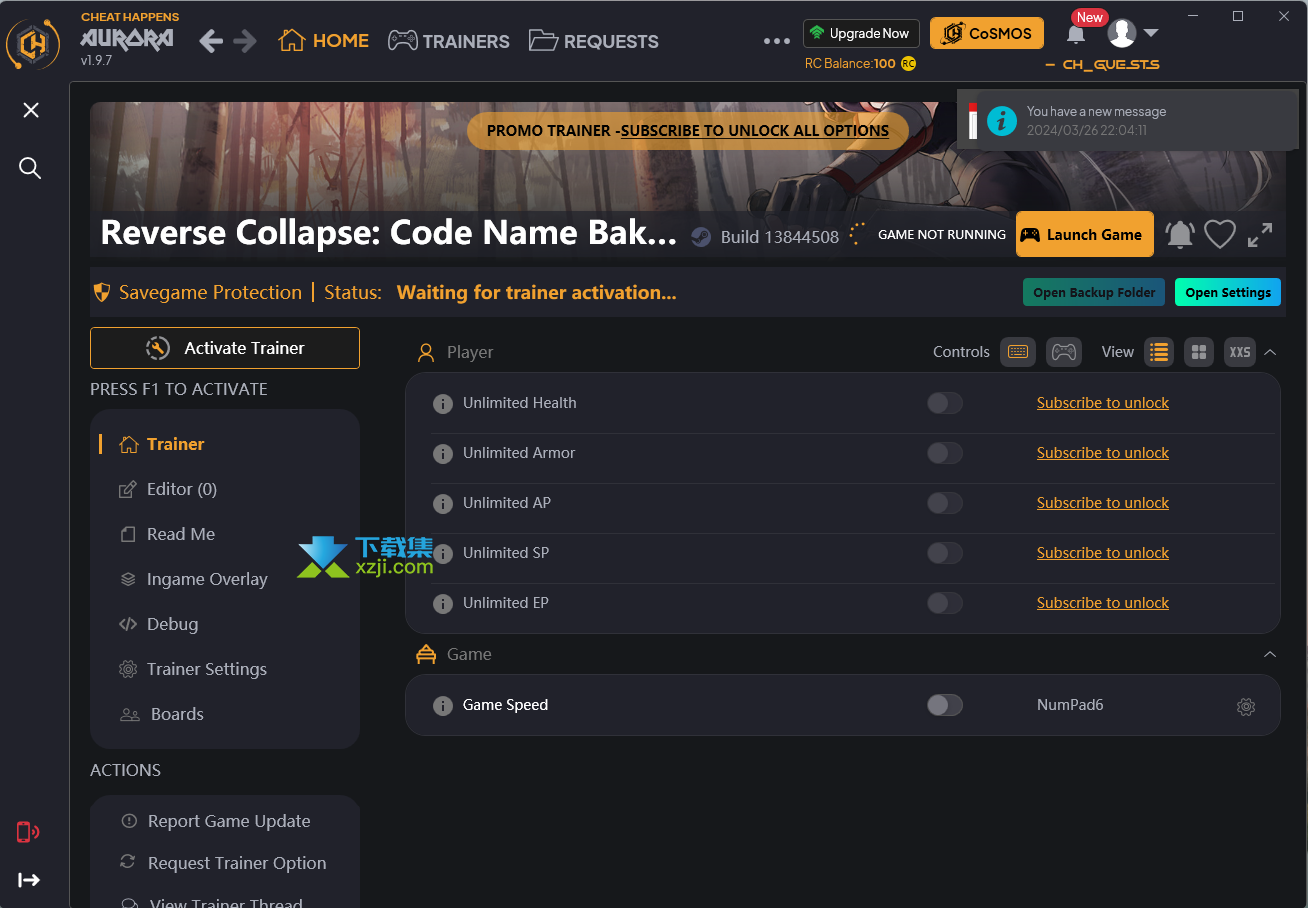Show info for Unlimited SP
The image size is (1308, 908).
coord(443,554)
